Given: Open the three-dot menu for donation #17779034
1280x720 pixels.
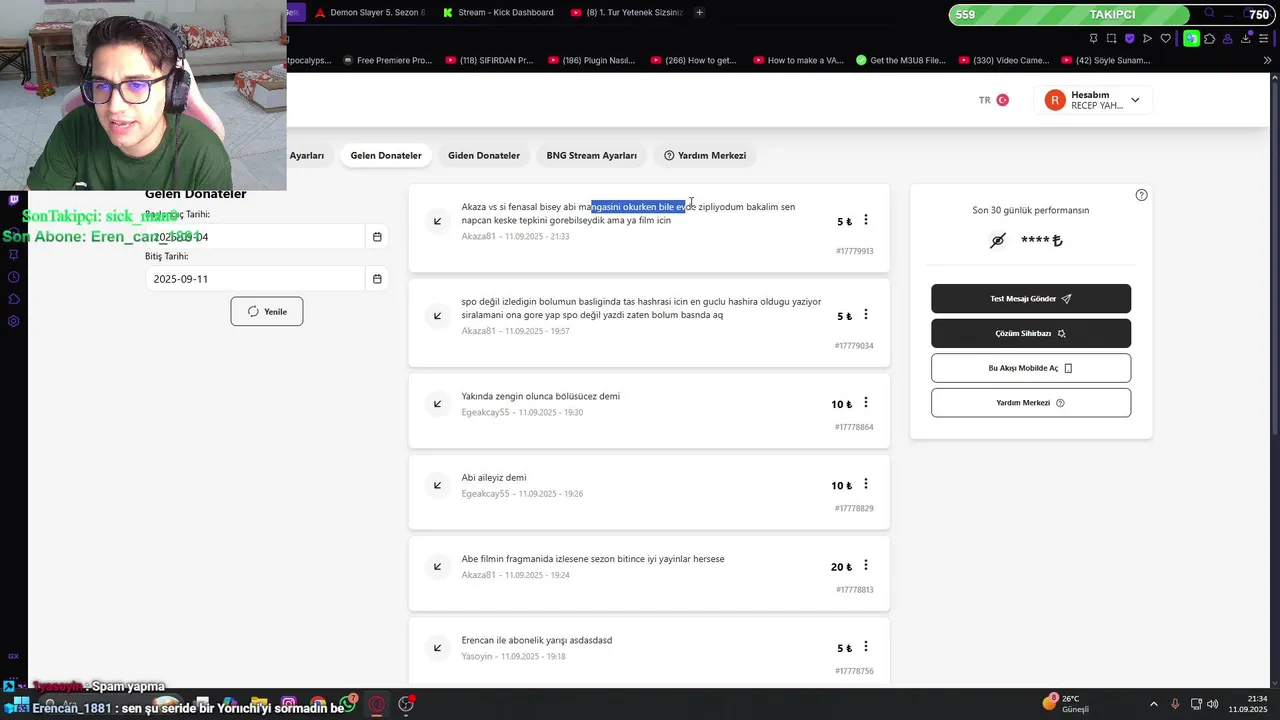Looking at the screenshot, I should click(x=866, y=315).
